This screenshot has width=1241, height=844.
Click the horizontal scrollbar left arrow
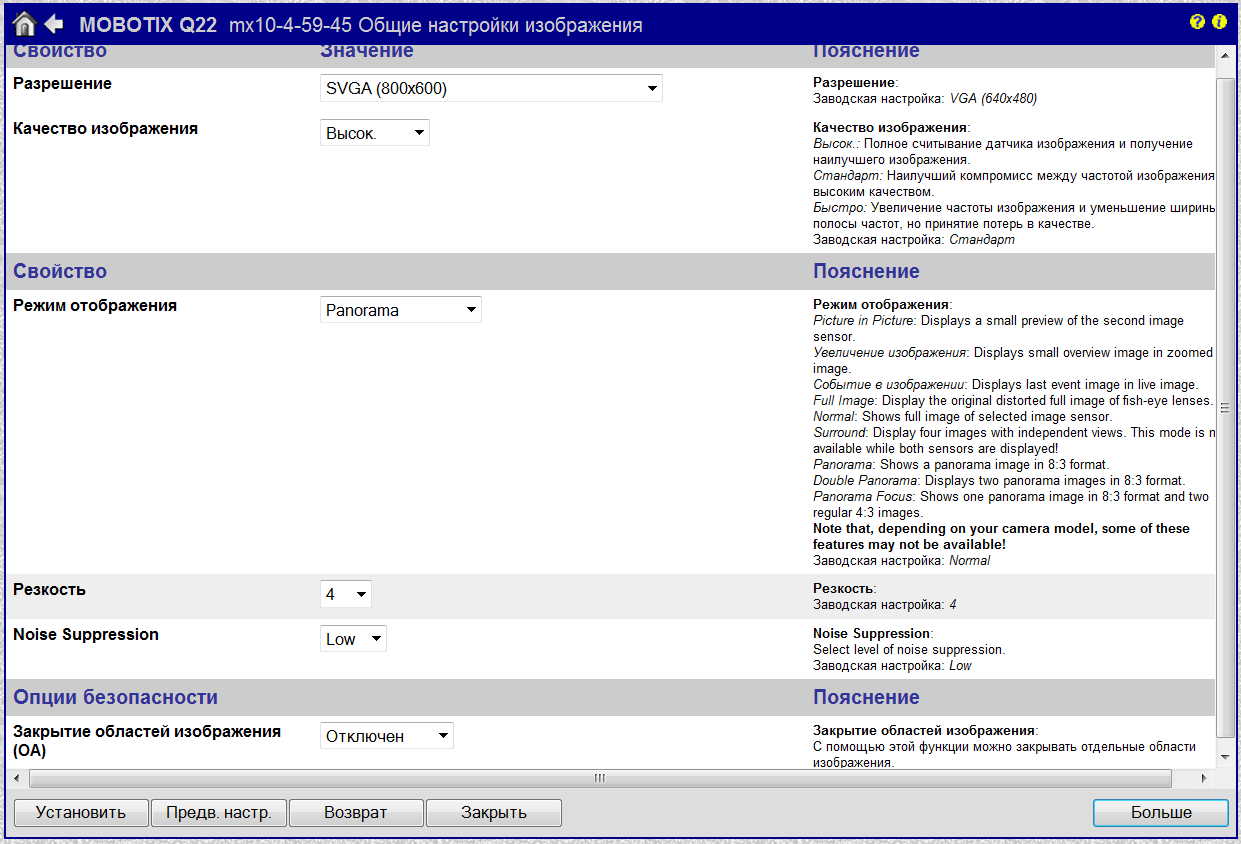pos(16,778)
